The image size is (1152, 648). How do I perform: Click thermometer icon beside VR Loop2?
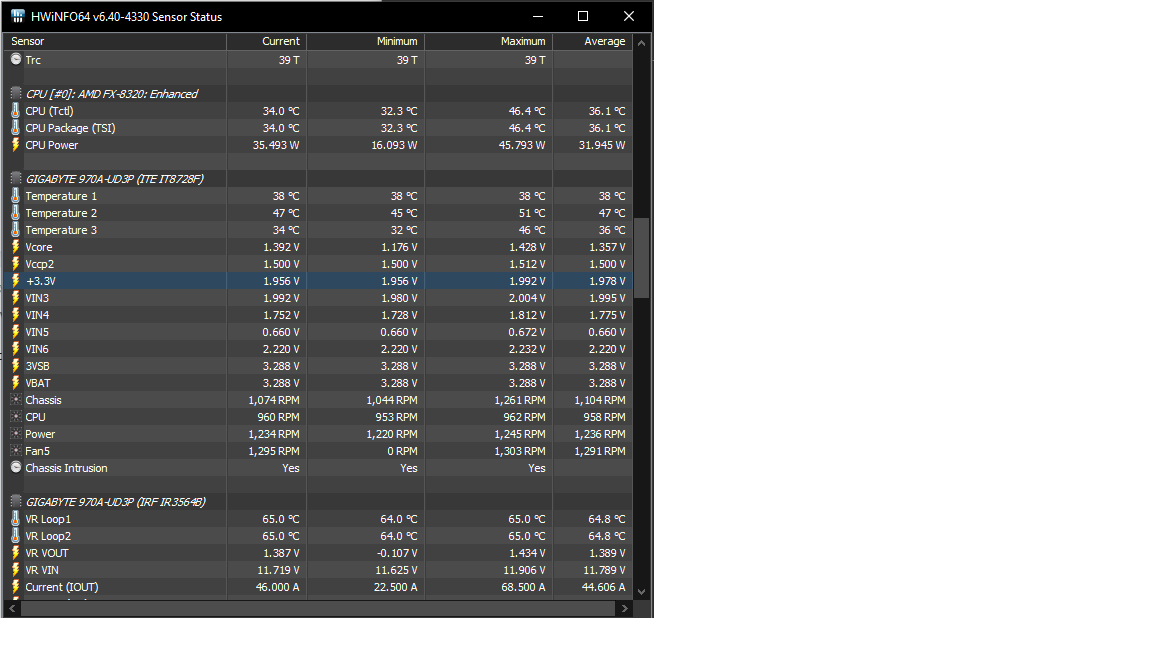point(16,536)
